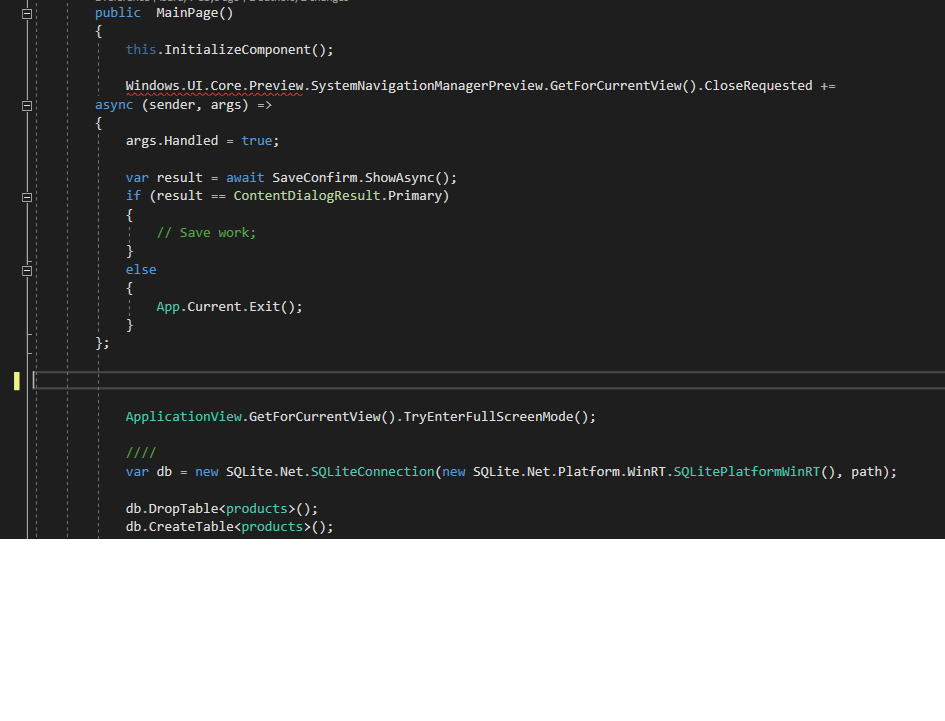Click the else keyword

click(x=141, y=269)
